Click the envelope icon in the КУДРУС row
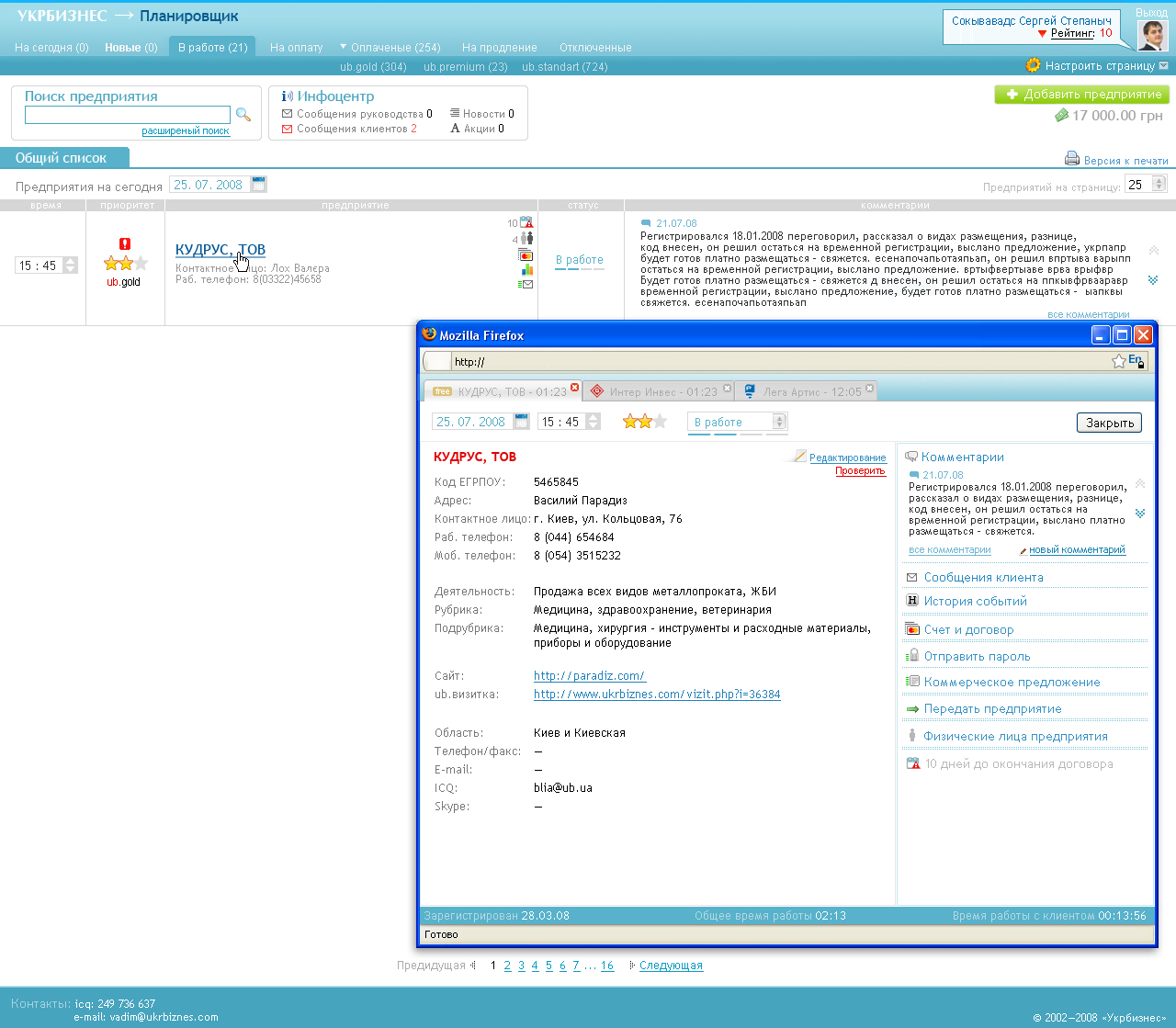The width and height of the screenshot is (1176, 1028). pyautogui.click(x=526, y=285)
